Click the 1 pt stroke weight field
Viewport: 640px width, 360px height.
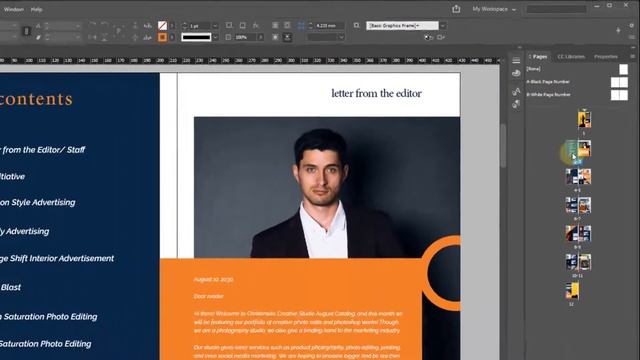pyautogui.click(x=200, y=26)
